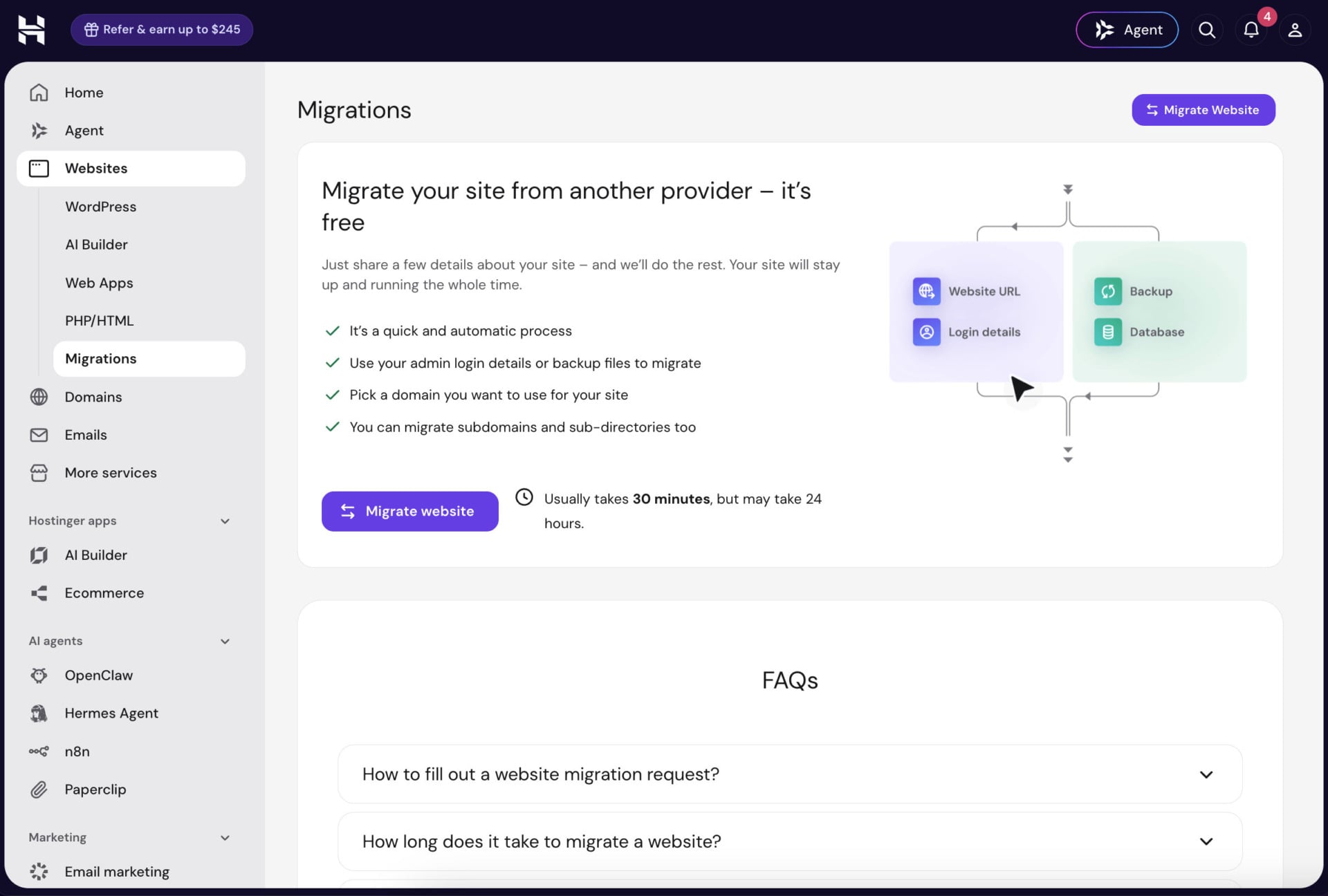
Task: Click the Hermes Agent icon
Action: 39,713
